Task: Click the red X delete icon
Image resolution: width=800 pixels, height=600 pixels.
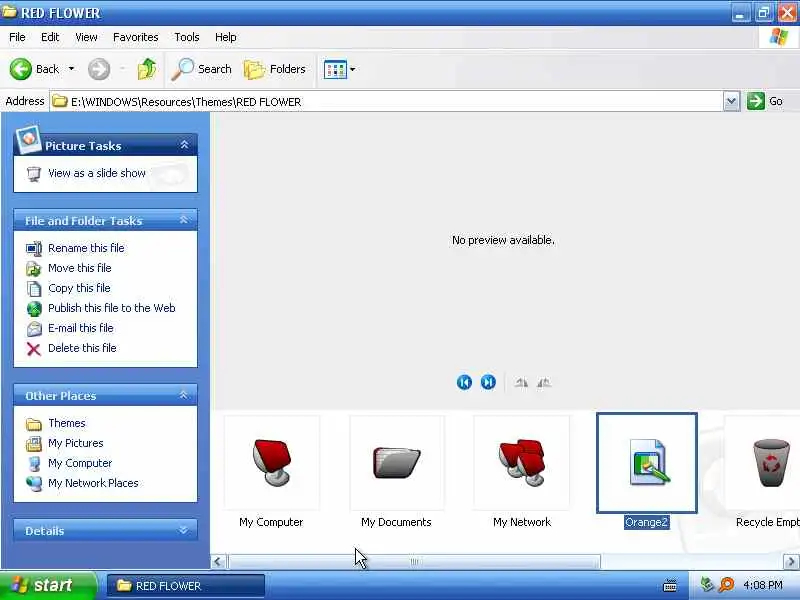Action: (x=34, y=349)
